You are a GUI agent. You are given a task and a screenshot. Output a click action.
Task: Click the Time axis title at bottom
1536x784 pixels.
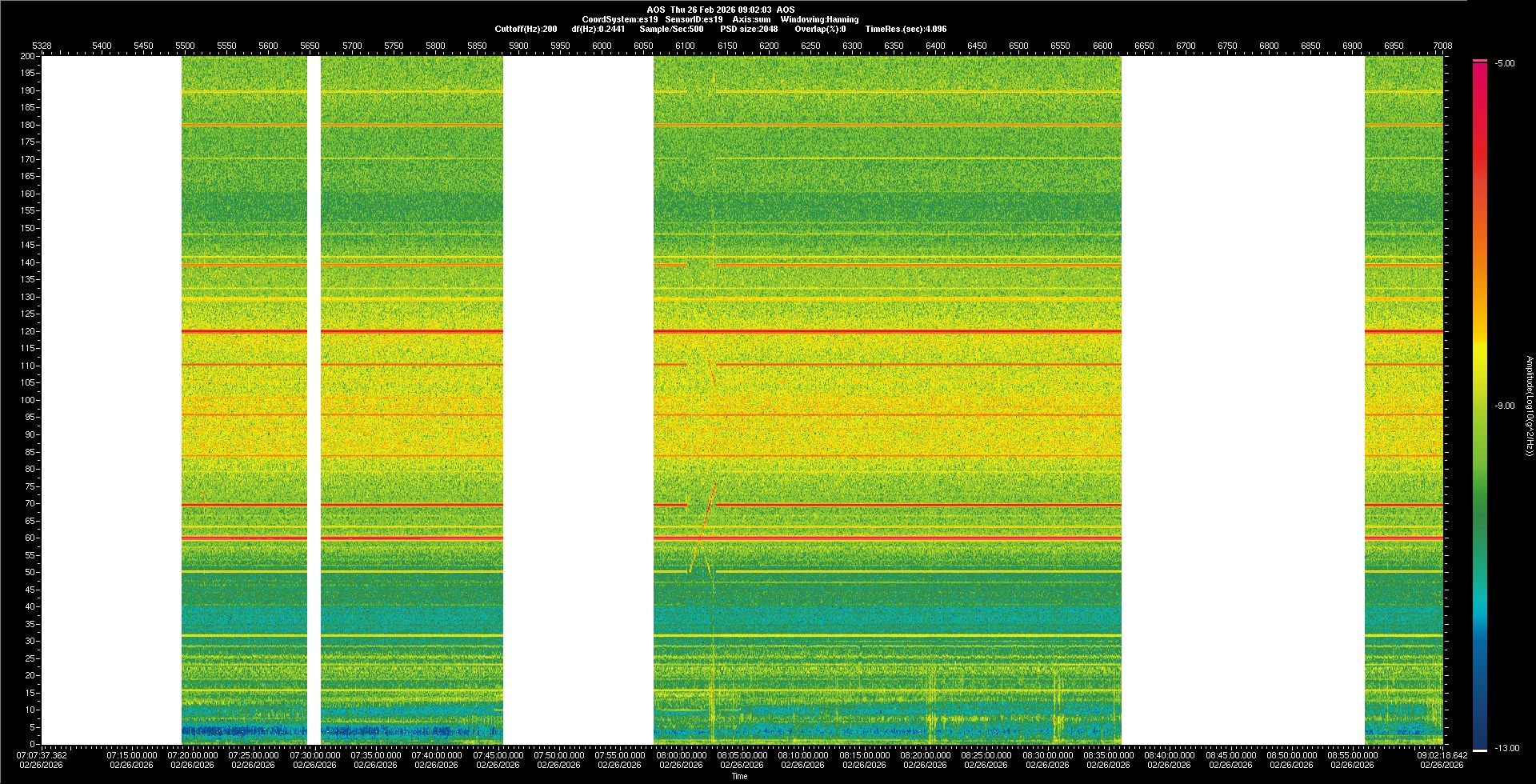pyautogui.click(x=739, y=776)
